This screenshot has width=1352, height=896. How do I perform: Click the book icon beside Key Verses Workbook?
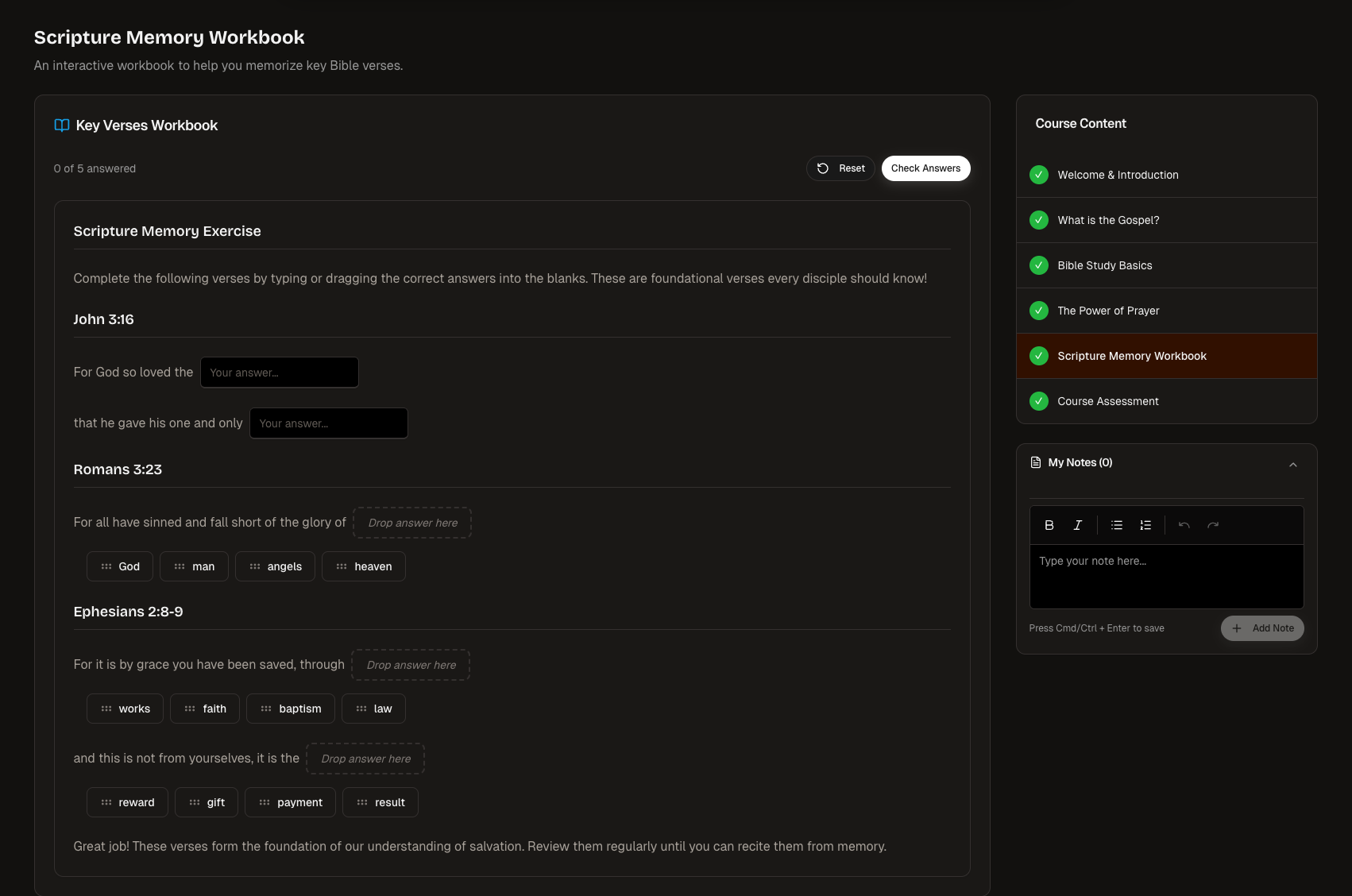[62, 126]
